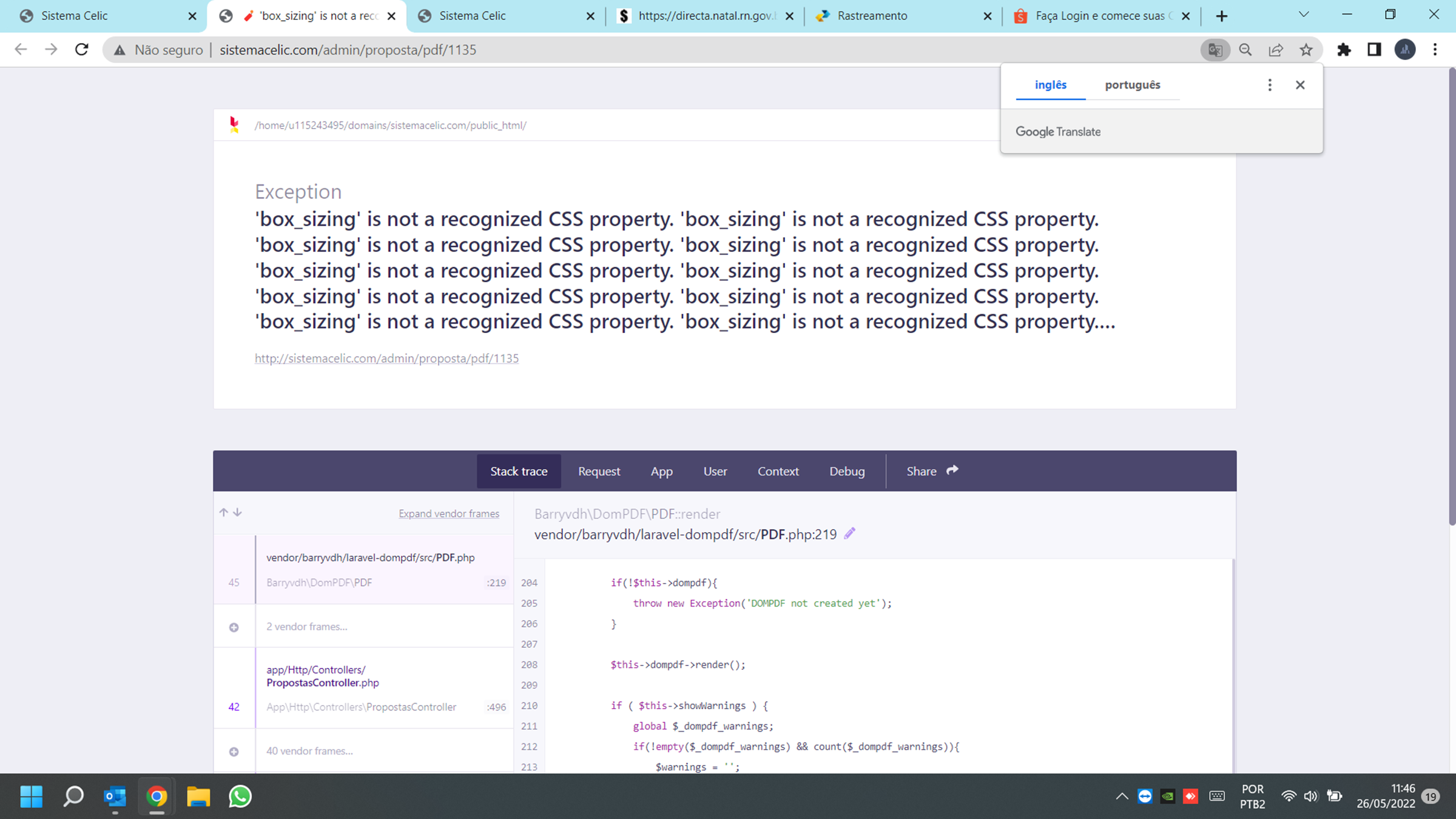The width and height of the screenshot is (1456, 819).
Task: Click the down arrow in the stack trace panel
Action: 238,513
